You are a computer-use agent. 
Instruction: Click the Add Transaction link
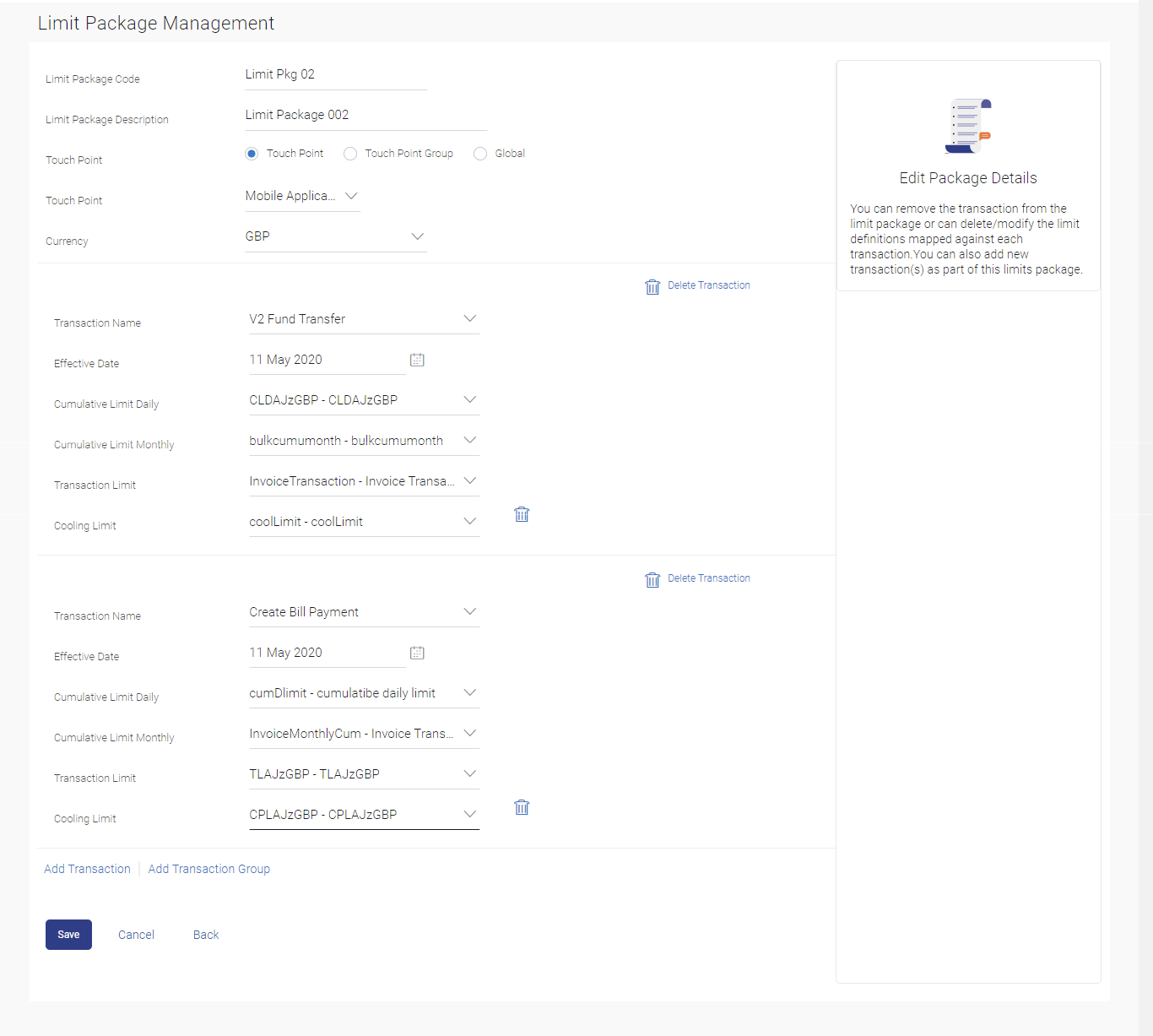pyautogui.click(x=87, y=869)
